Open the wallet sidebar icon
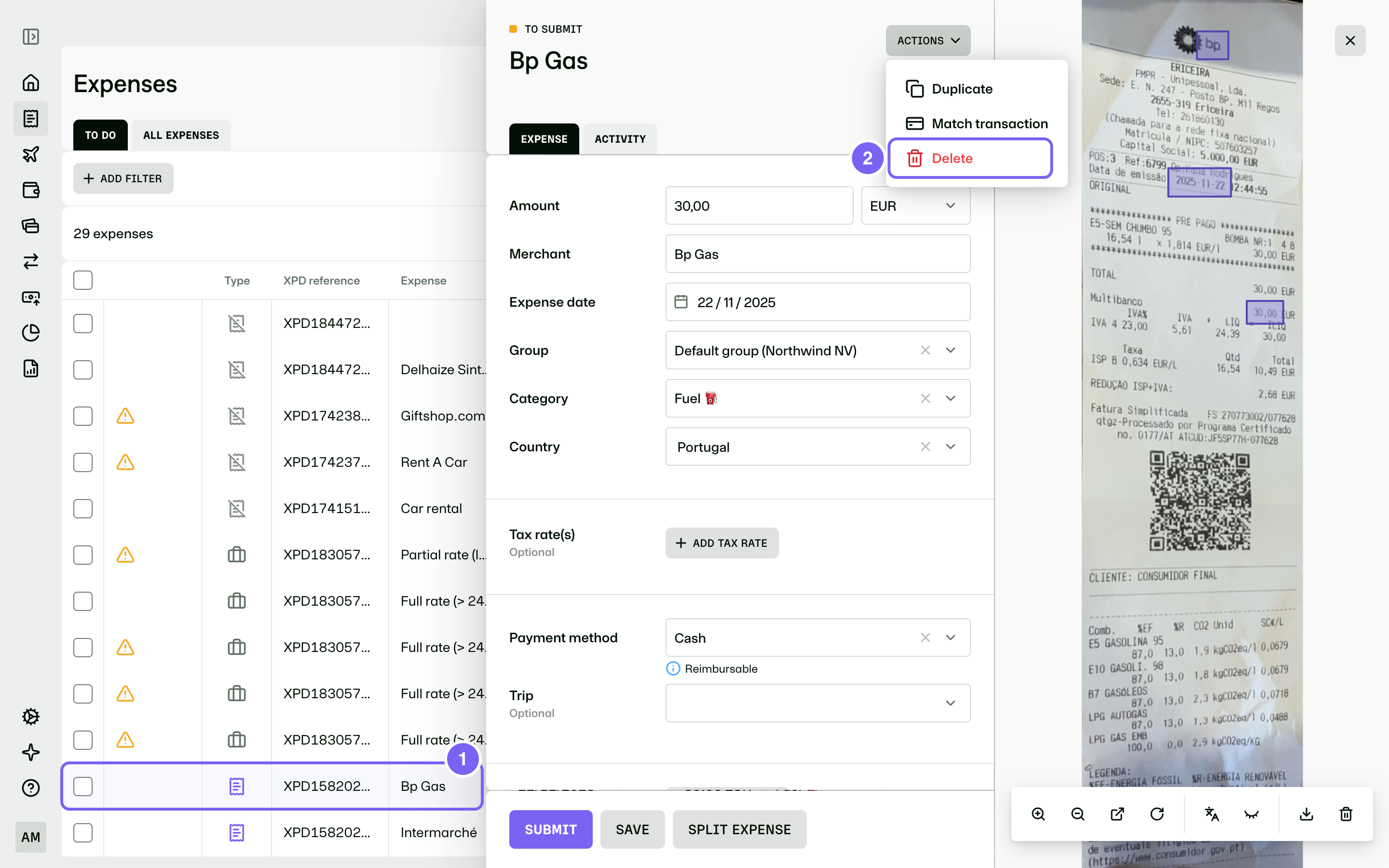Image resolution: width=1389 pixels, height=868 pixels. coord(31,190)
